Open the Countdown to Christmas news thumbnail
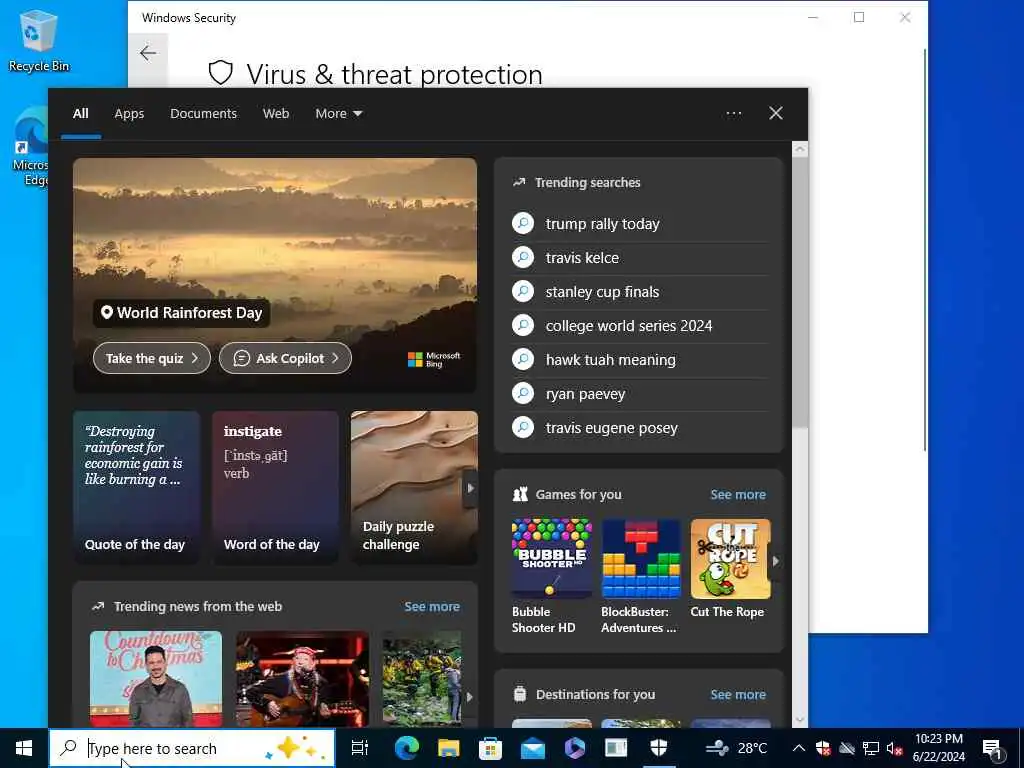Screen dimensions: 1024x768 [x=155, y=679]
